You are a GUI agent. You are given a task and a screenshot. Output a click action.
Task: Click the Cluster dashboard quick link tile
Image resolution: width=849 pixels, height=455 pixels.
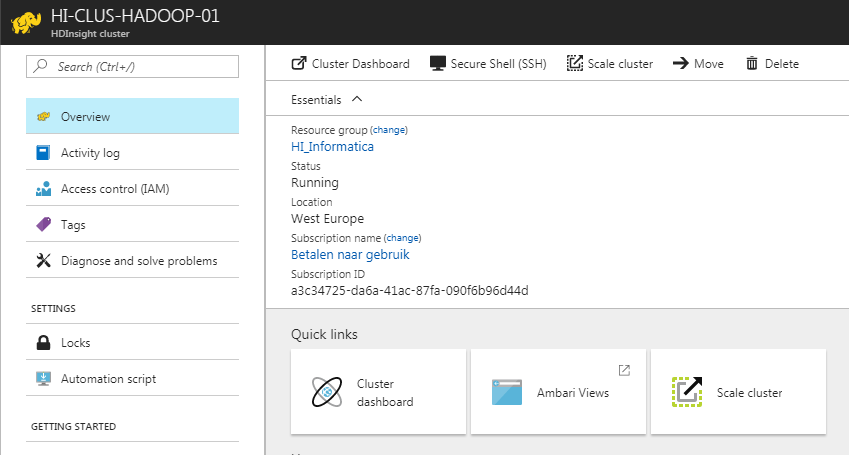[x=378, y=392]
